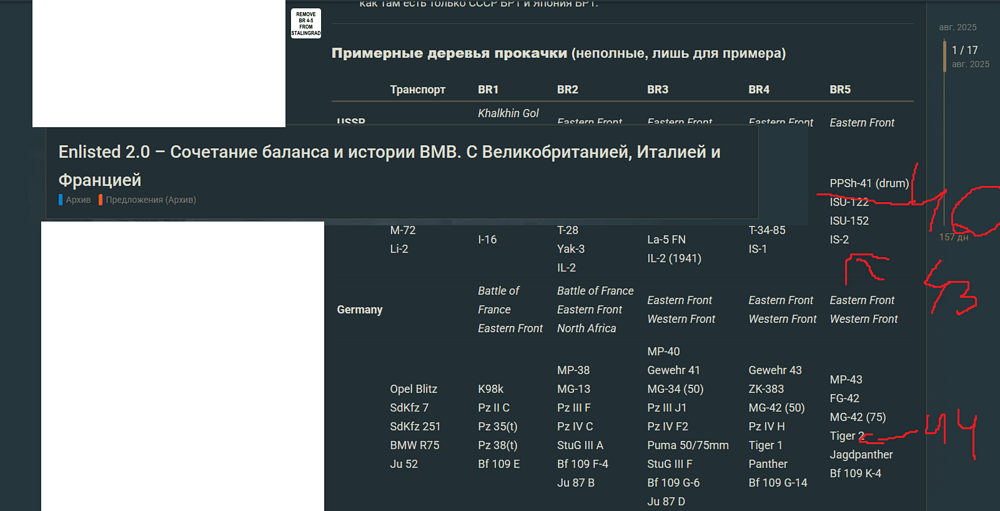Screen dimensions: 1000x511
Task: Click the 'BR3' column header
Action: point(658,90)
